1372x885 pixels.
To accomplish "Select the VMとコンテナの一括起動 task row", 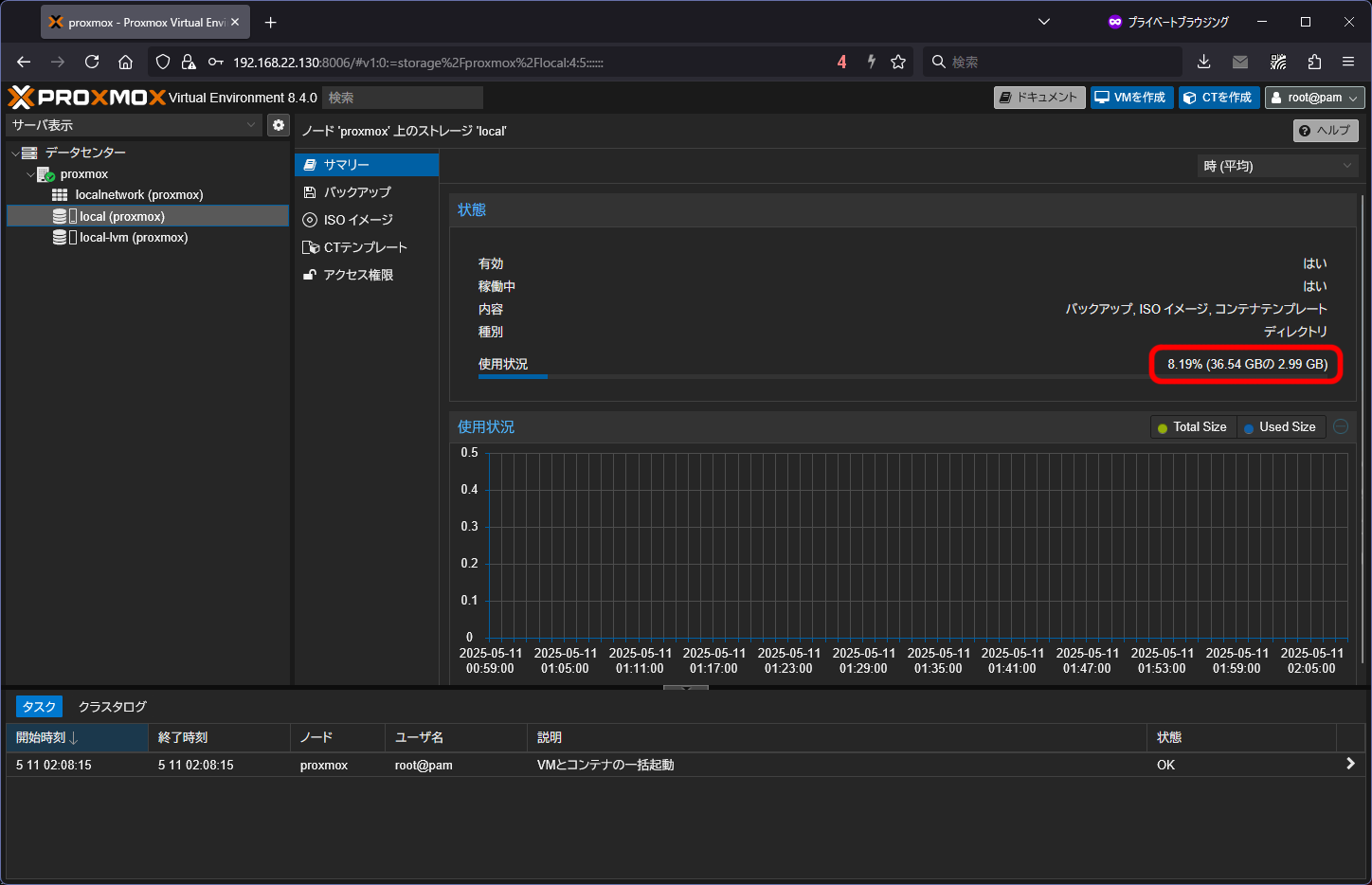I will (686, 765).
